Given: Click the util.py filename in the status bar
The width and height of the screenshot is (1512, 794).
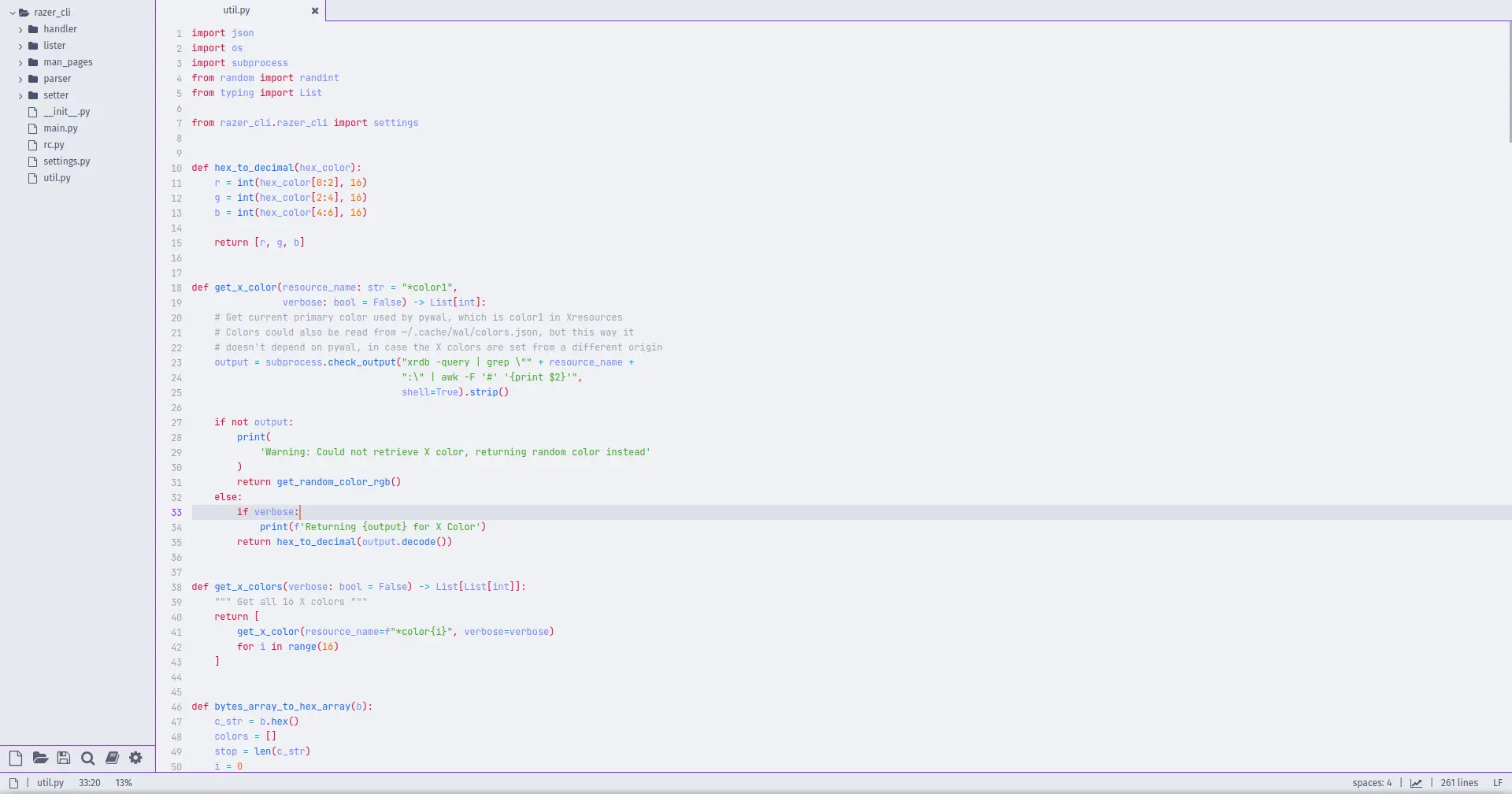Looking at the screenshot, I should pyautogui.click(x=50, y=783).
